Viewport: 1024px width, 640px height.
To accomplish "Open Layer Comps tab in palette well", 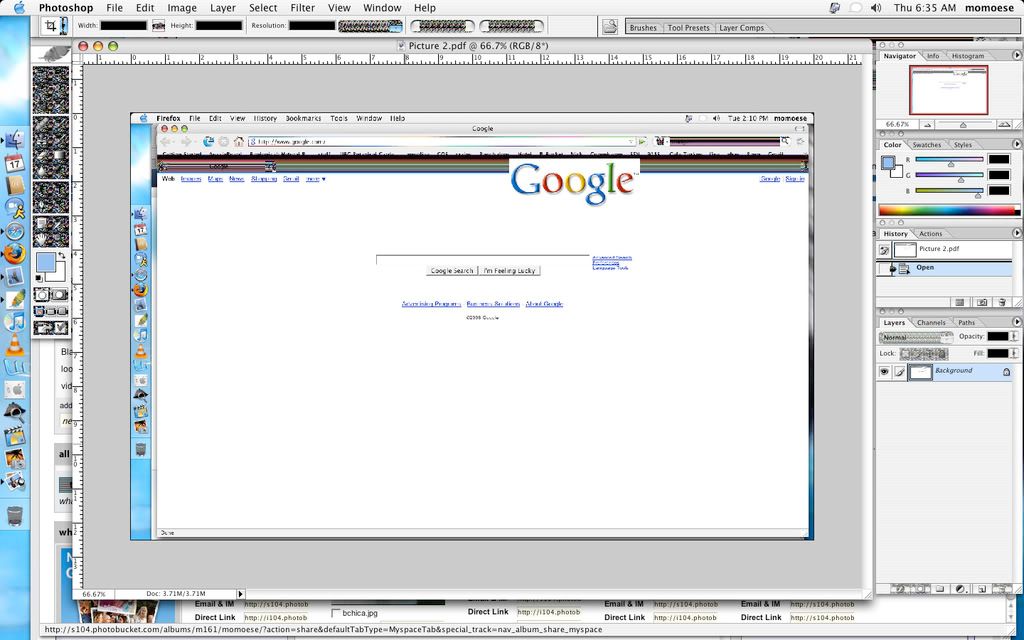I will coord(741,28).
